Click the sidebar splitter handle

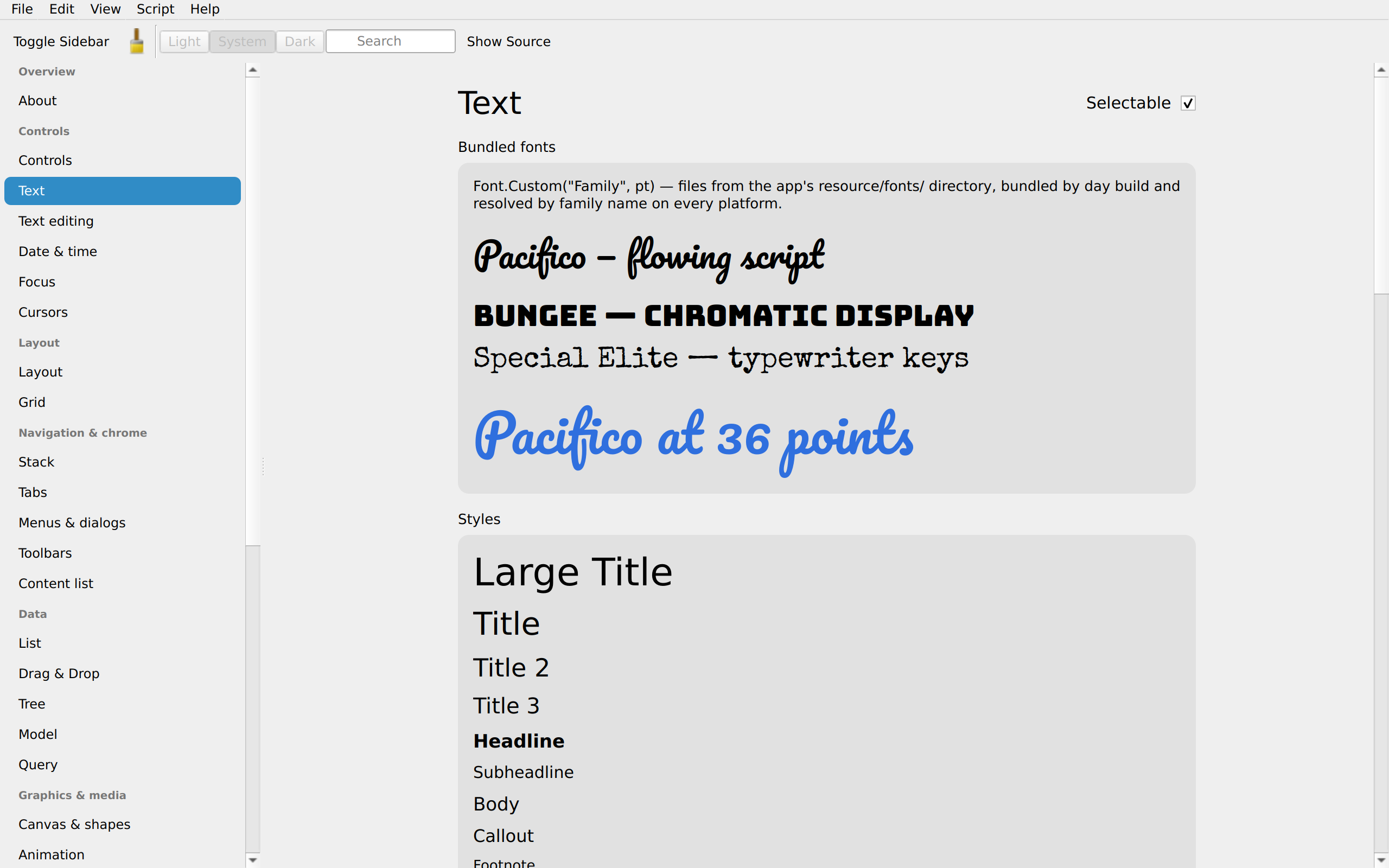click(263, 465)
